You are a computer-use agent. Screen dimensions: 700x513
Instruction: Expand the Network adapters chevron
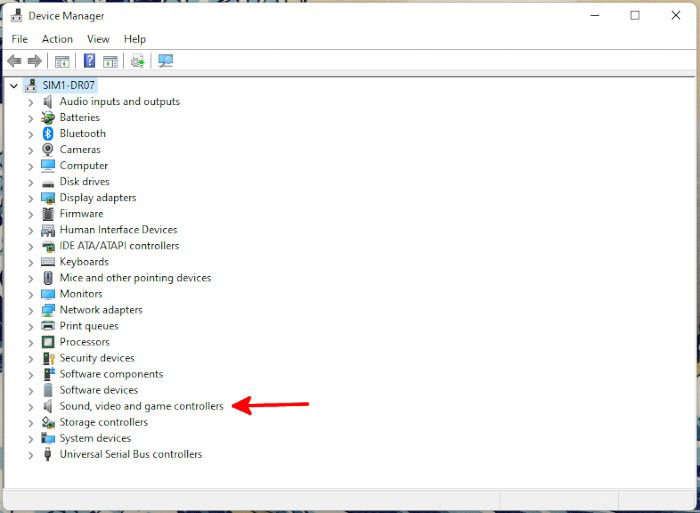[30, 310]
